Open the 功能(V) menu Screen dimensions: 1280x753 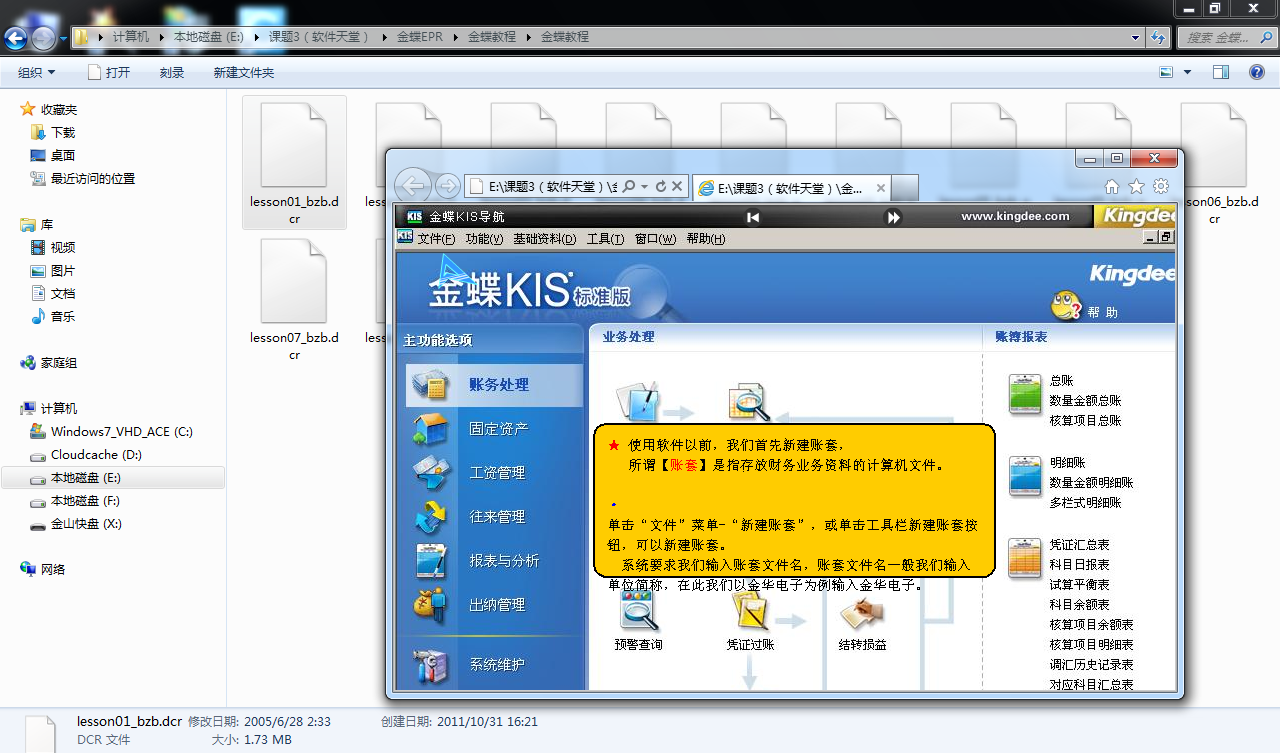pos(484,239)
